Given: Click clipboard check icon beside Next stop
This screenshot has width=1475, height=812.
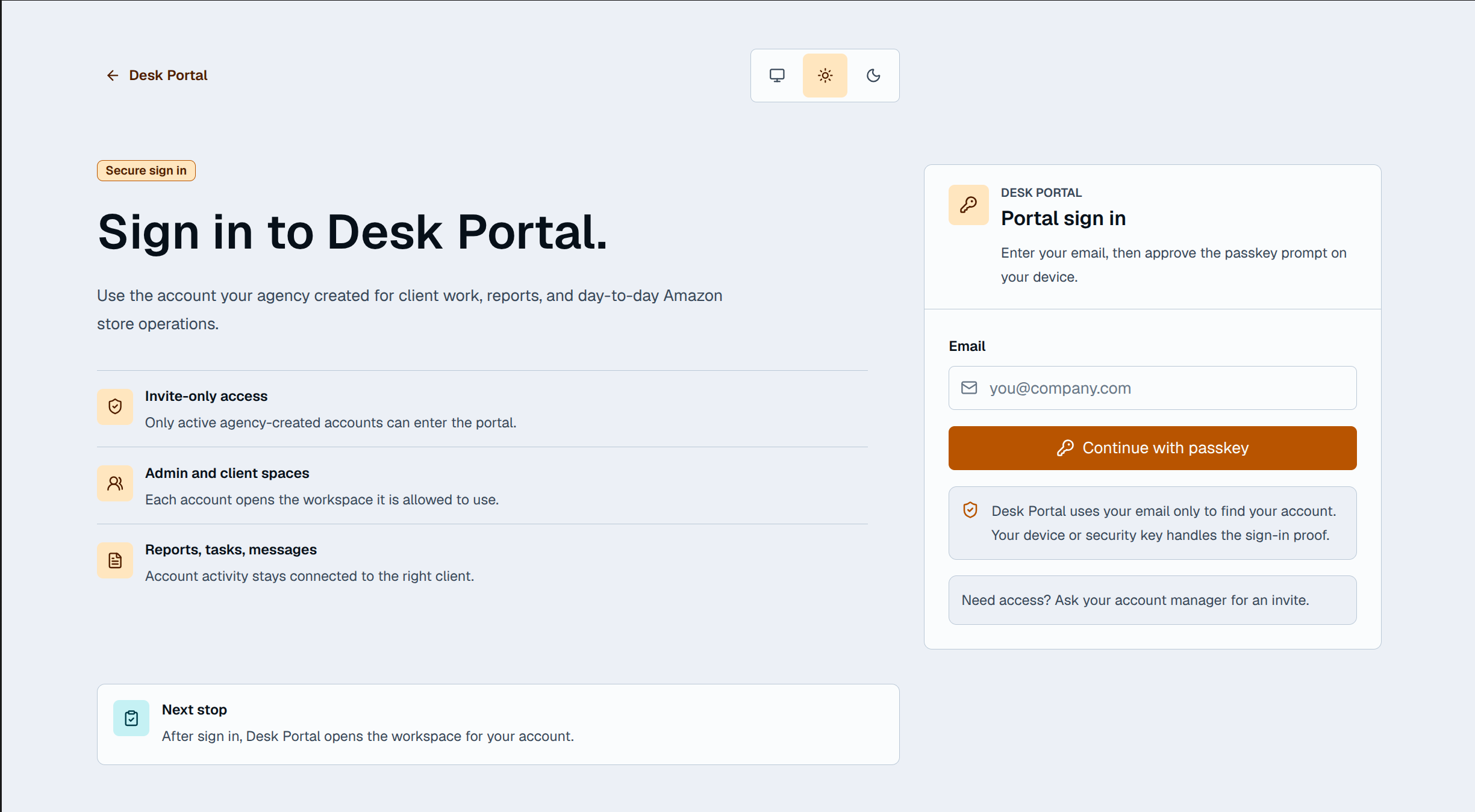Looking at the screenshot, I should [131, 717].
